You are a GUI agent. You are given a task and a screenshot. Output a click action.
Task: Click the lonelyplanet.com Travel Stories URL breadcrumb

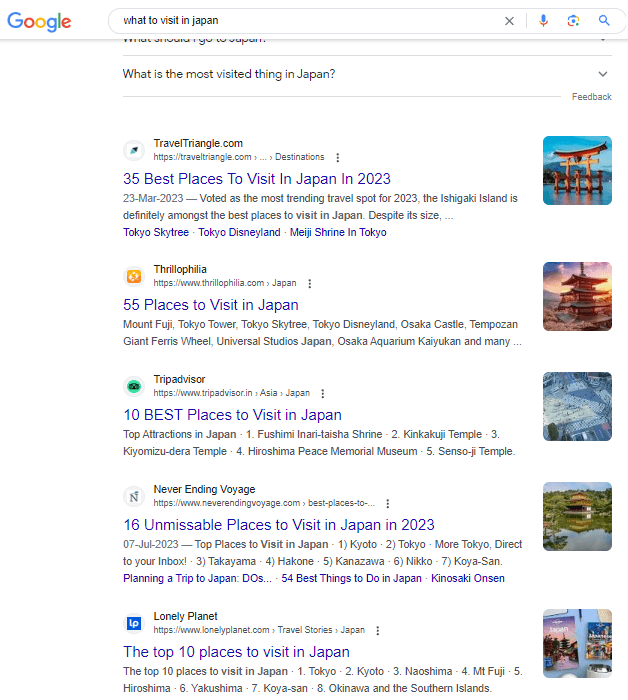click(259, 630)
